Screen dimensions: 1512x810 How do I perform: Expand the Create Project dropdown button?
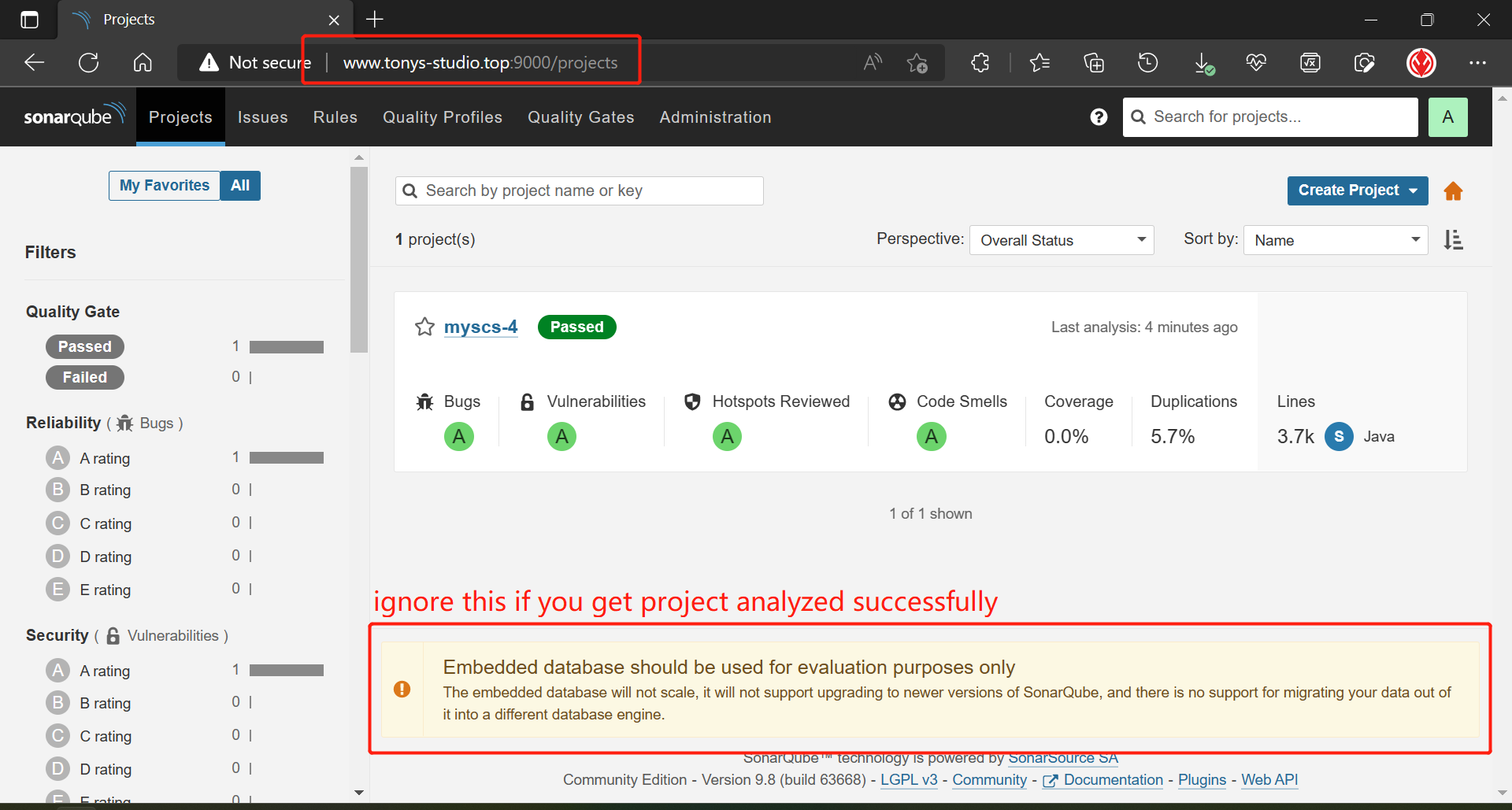point(1357,190)
